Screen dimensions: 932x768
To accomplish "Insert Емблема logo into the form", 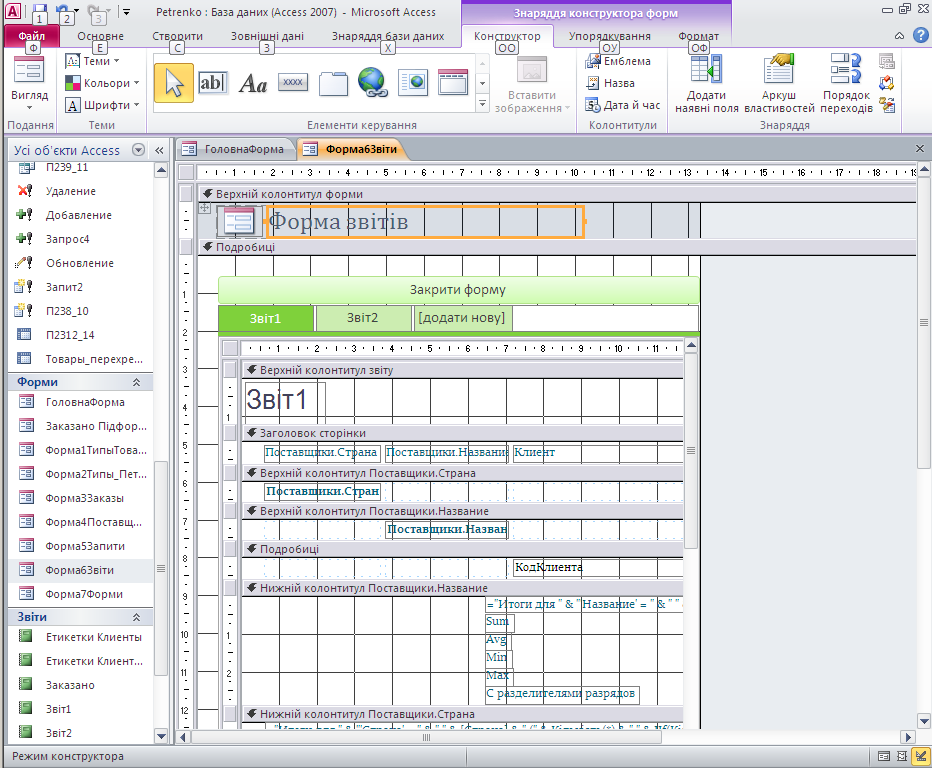I will tap(618, 61).
